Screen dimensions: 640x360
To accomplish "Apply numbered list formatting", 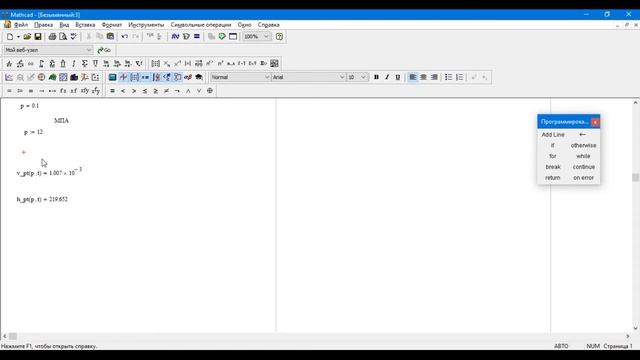I will (460, 77).
